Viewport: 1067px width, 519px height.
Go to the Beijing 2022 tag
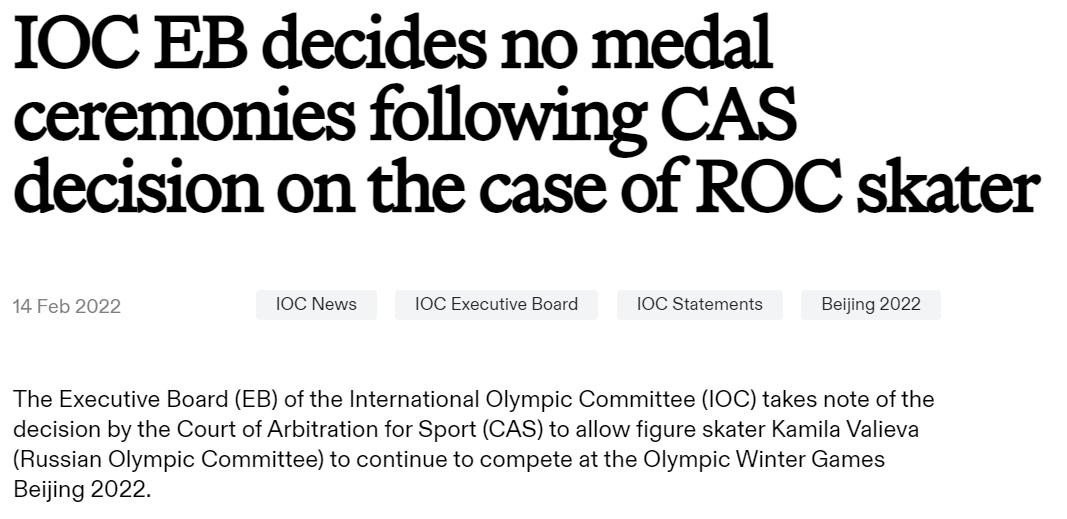(870, 305)
